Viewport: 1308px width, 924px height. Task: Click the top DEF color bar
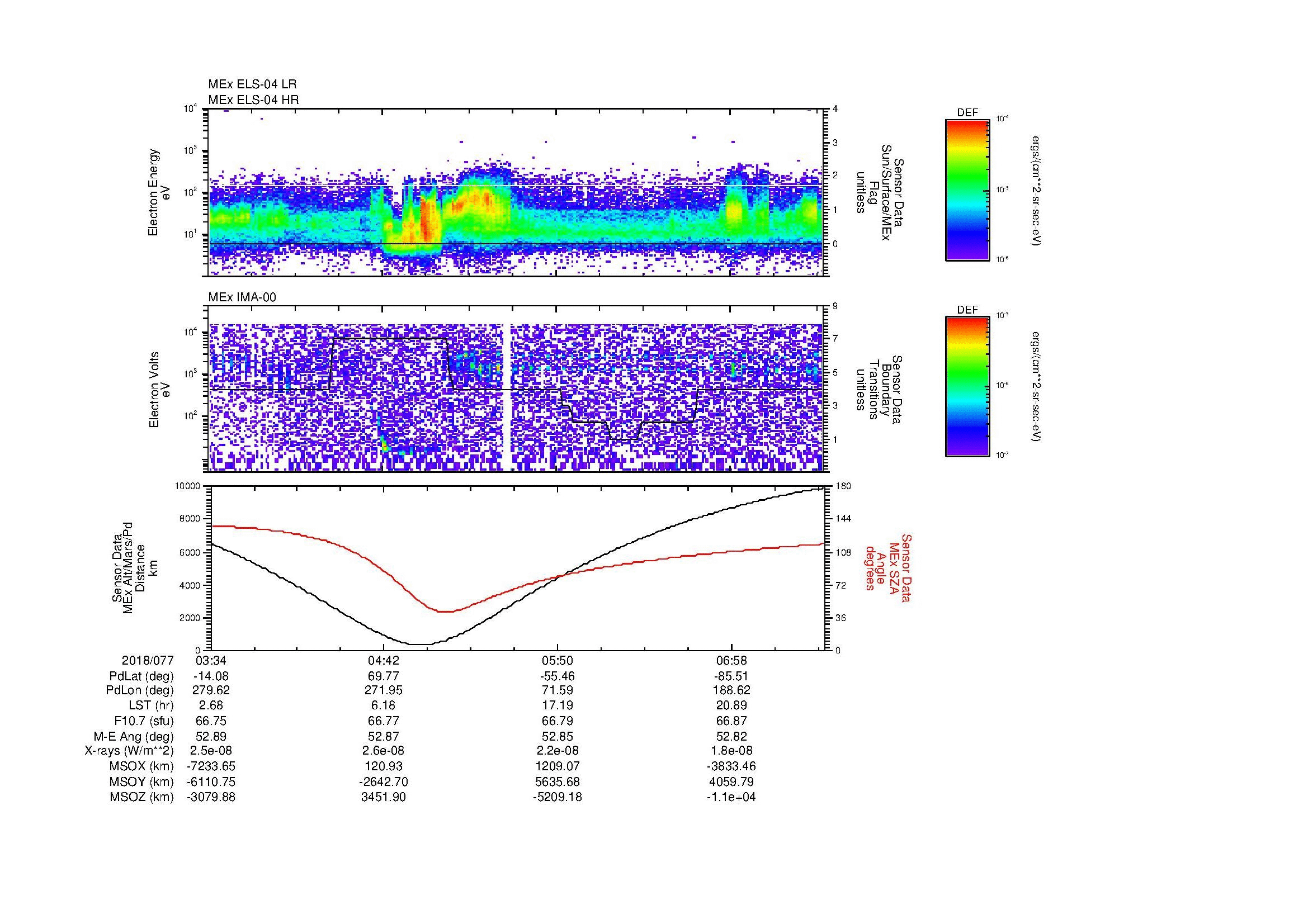(967, 189)
